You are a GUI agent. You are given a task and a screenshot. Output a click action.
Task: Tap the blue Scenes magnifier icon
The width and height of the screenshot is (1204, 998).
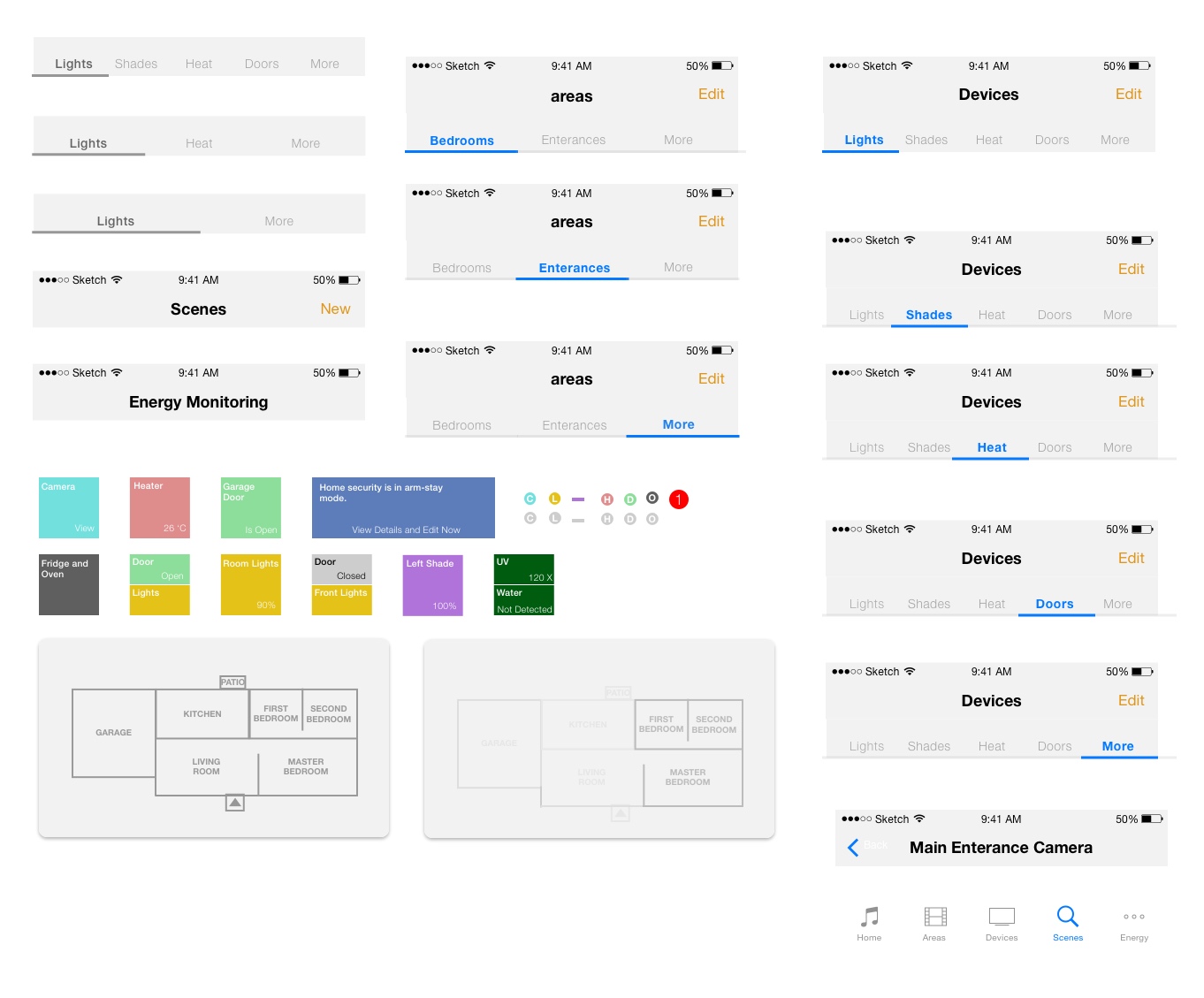pos(1067,917)
